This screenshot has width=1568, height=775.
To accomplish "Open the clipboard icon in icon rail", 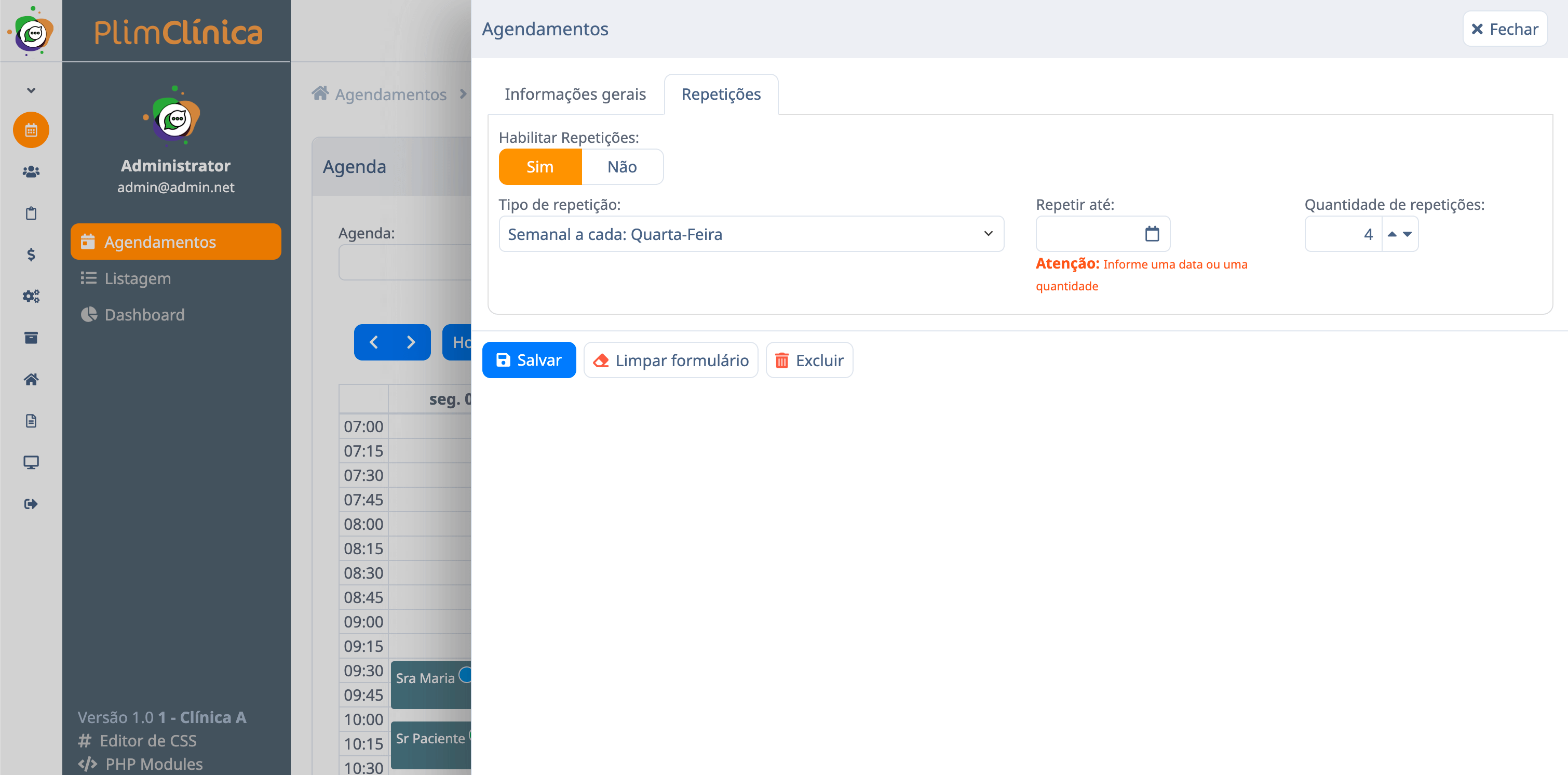I will click(31, 213).
